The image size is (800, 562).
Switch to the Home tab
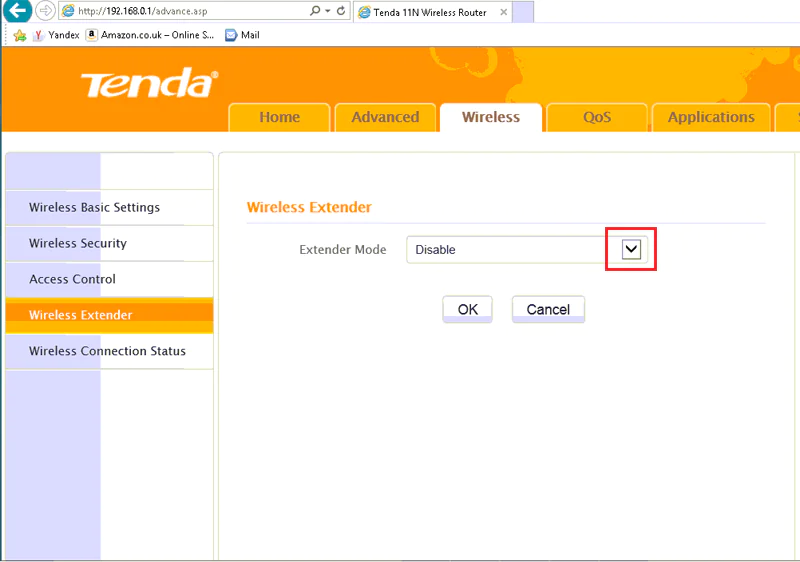point(279,117)
